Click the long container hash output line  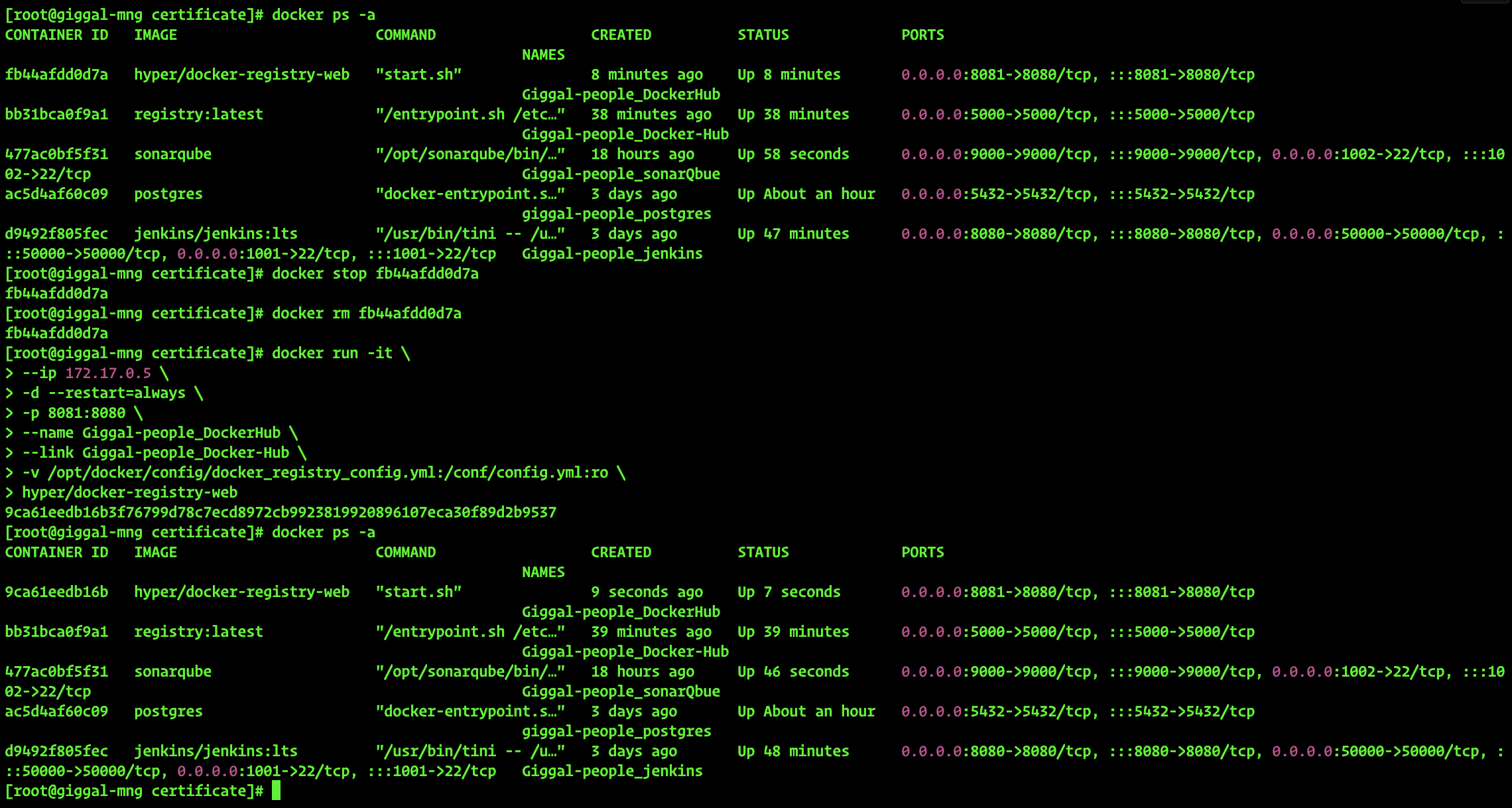tap(281, 512)
